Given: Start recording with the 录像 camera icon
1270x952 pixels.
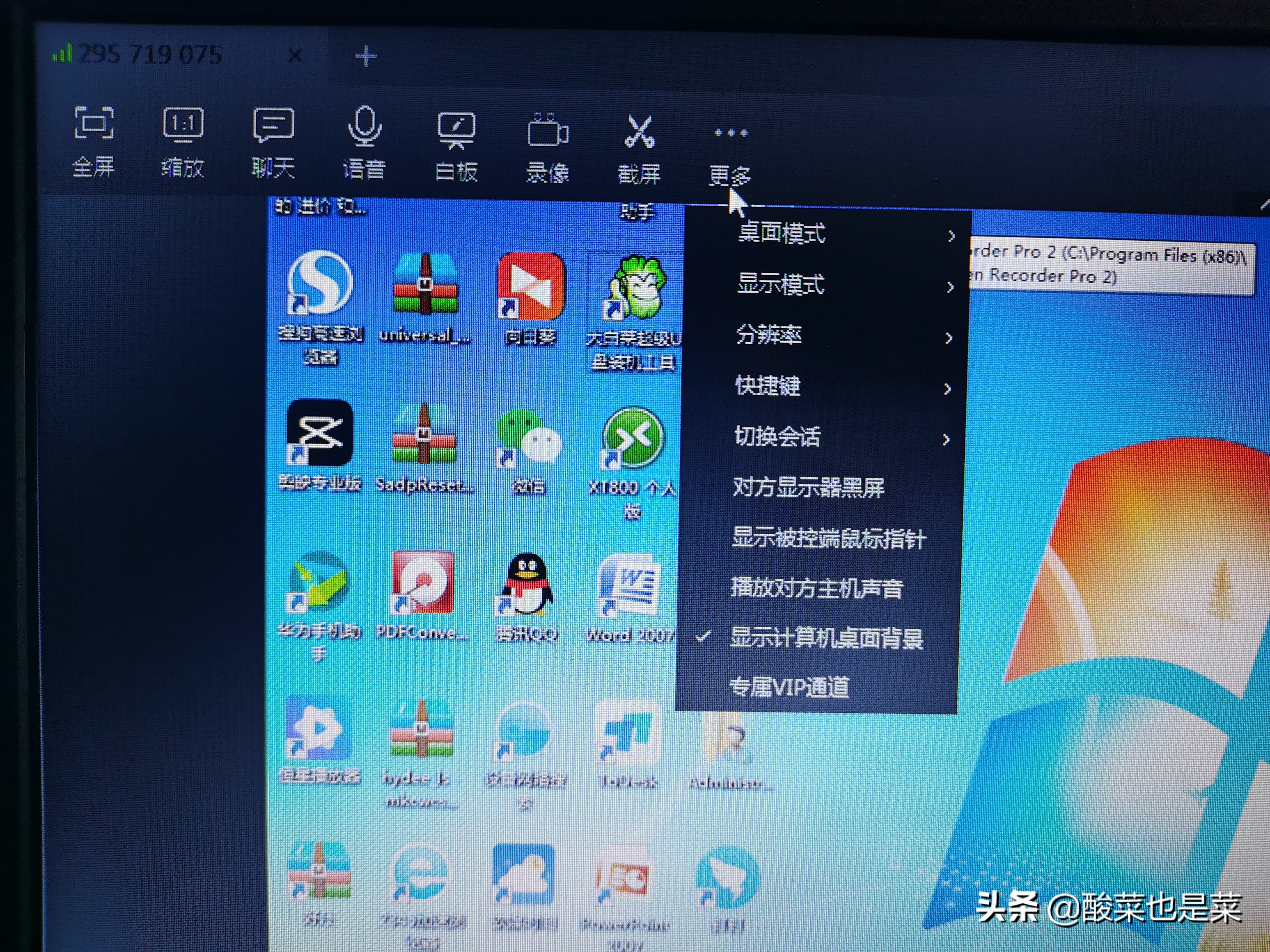Looking at the screenshot, I should point(548,131).
